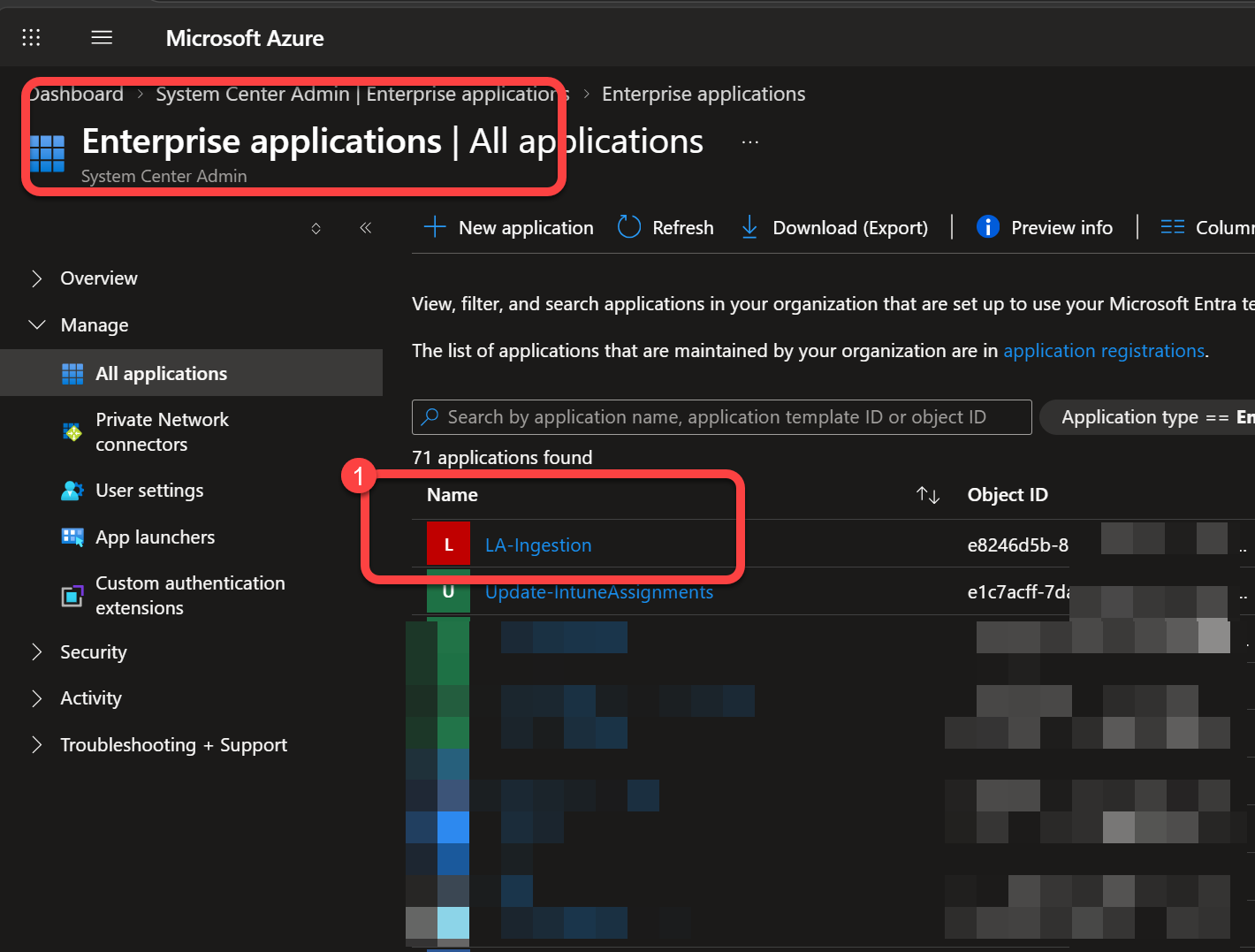Go to Dashboard breadcrumb
1255x952 pixels.
[x=75, y=94]
